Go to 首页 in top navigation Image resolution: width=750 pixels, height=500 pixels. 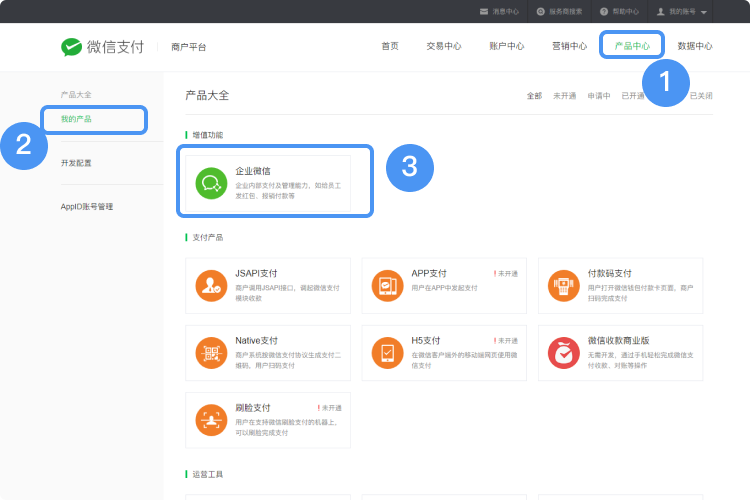[x=390, y=46]
